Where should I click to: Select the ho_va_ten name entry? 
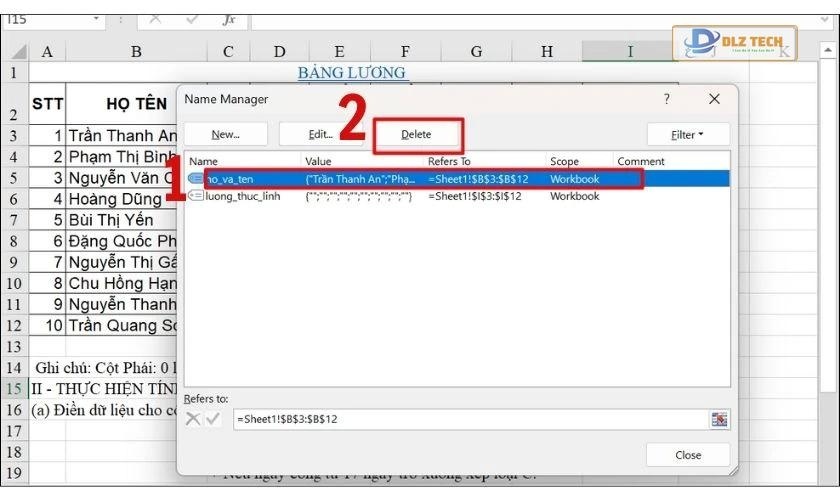tap(230, 179)
